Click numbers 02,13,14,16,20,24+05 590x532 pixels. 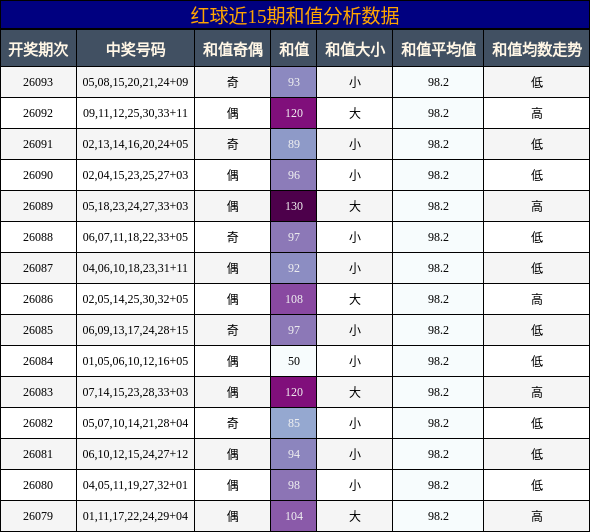135,144
